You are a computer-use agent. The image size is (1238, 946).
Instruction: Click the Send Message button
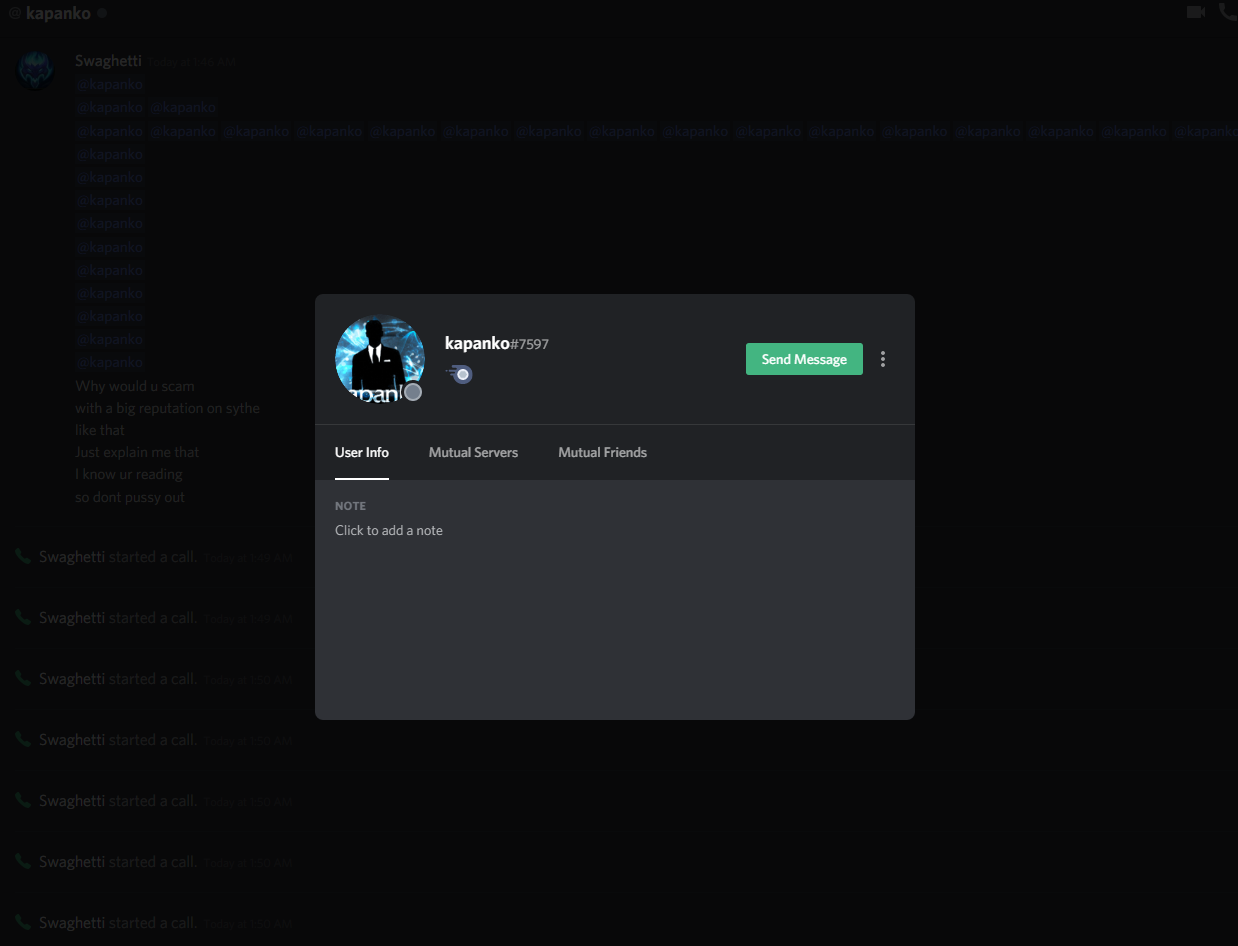pyautogui.click(x=804, y=359)
